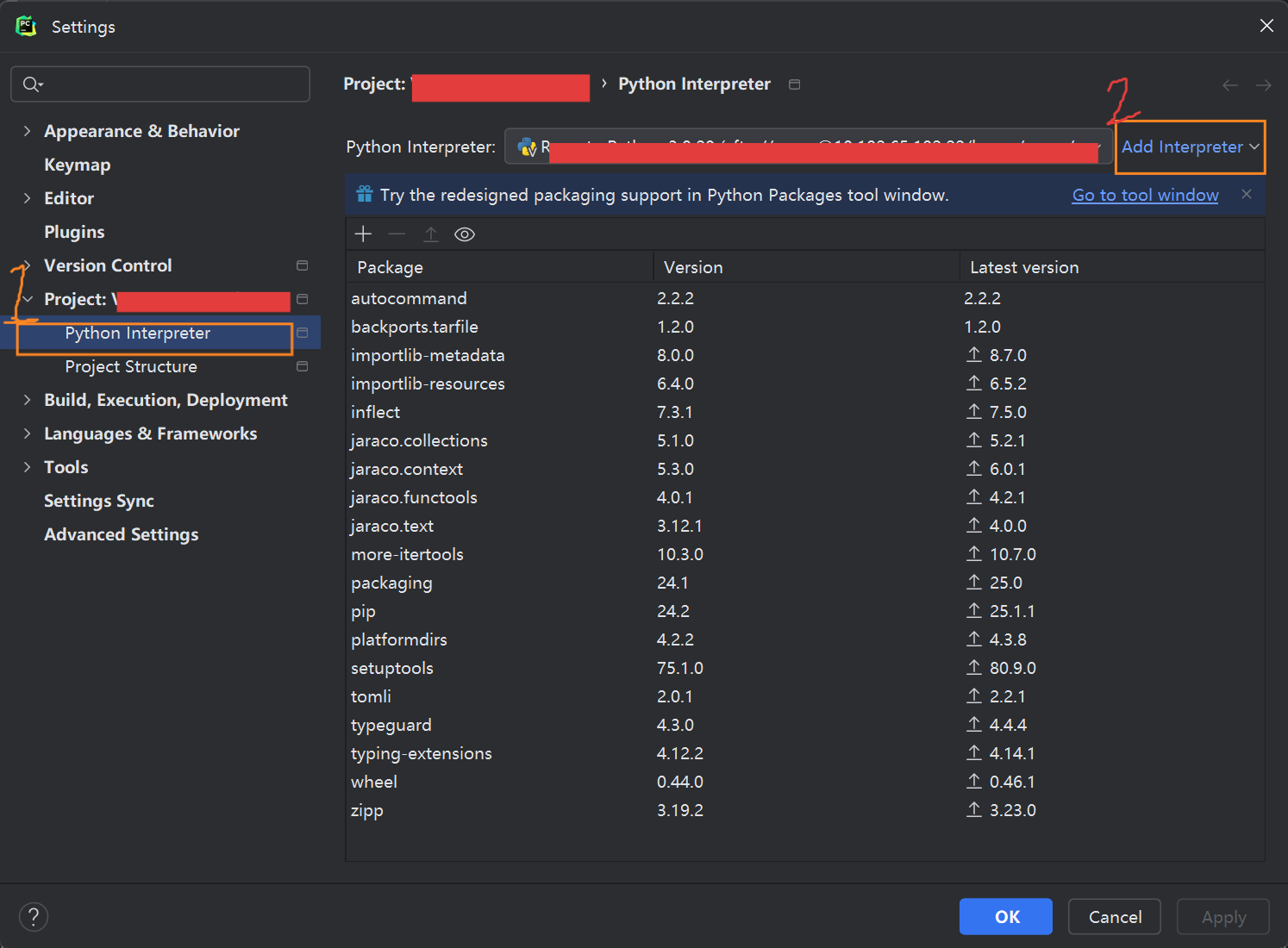The image size is (1288, 948).
Task: Click the Version column header
Action: (x=806, y=267)
